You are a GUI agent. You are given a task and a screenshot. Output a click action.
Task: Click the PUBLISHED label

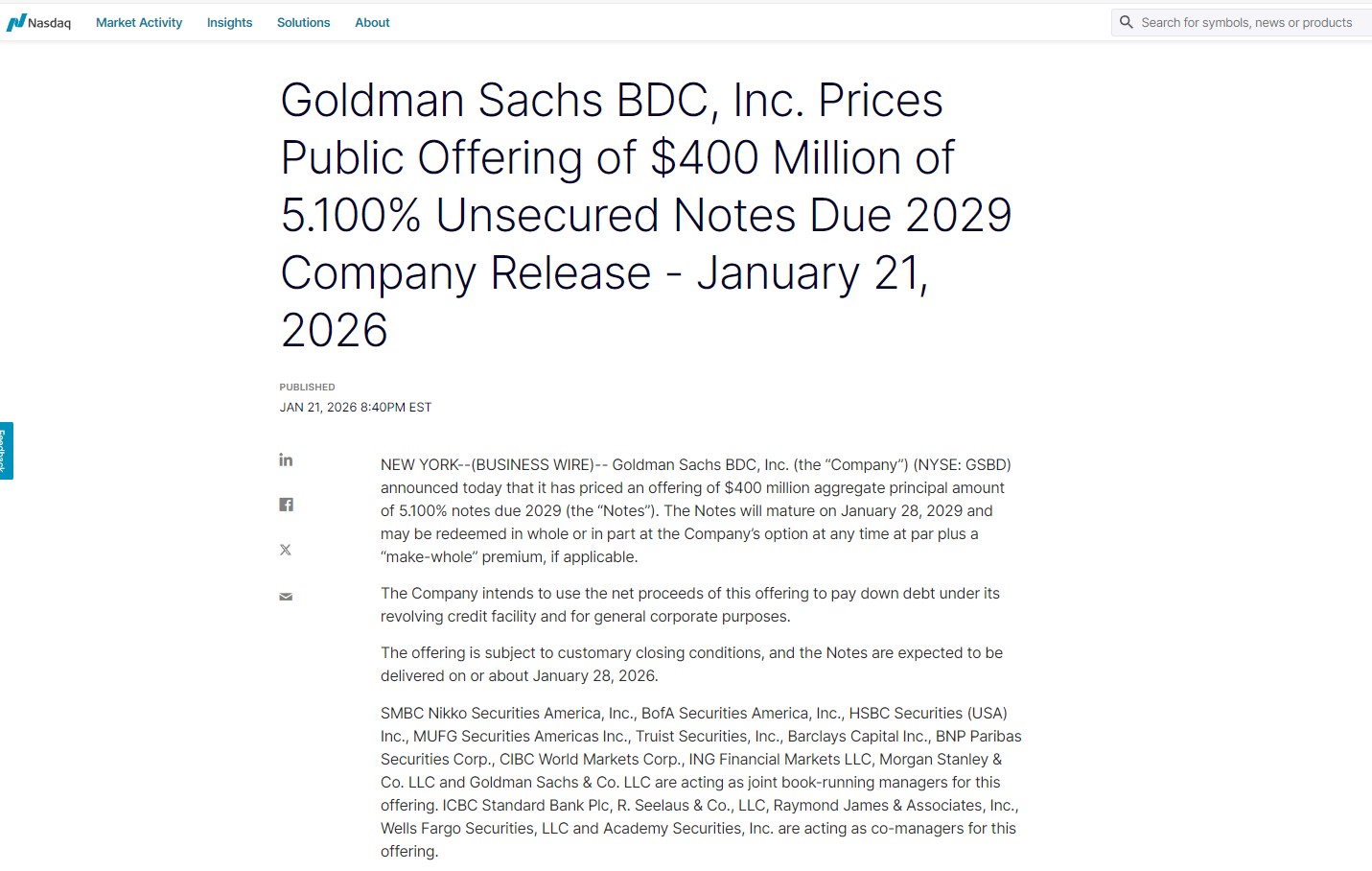tap(307, 387)
